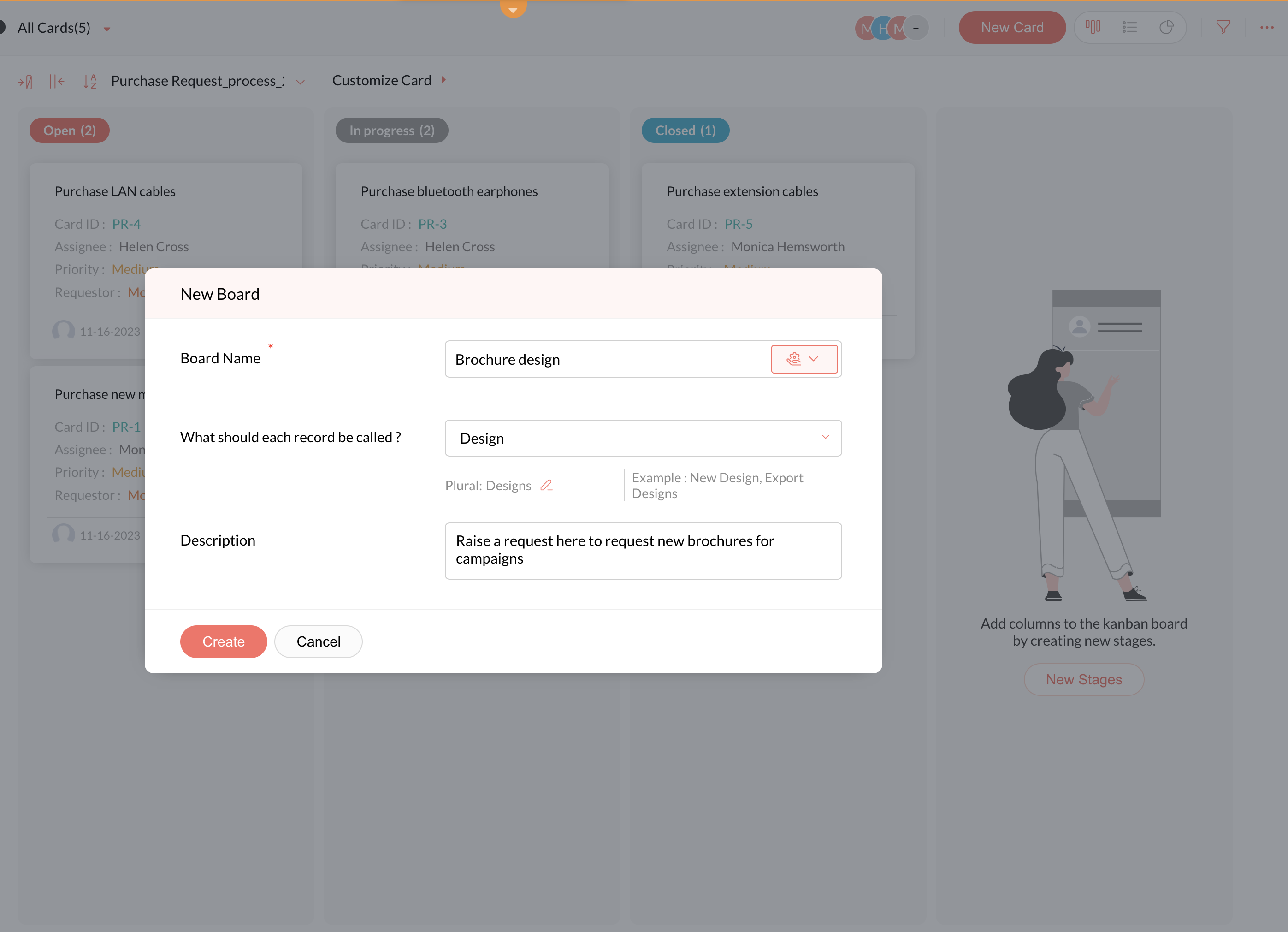Click the collapse columns icon
The width and height of the screenshot is (1288, 932).
click(x=56, y=82)
